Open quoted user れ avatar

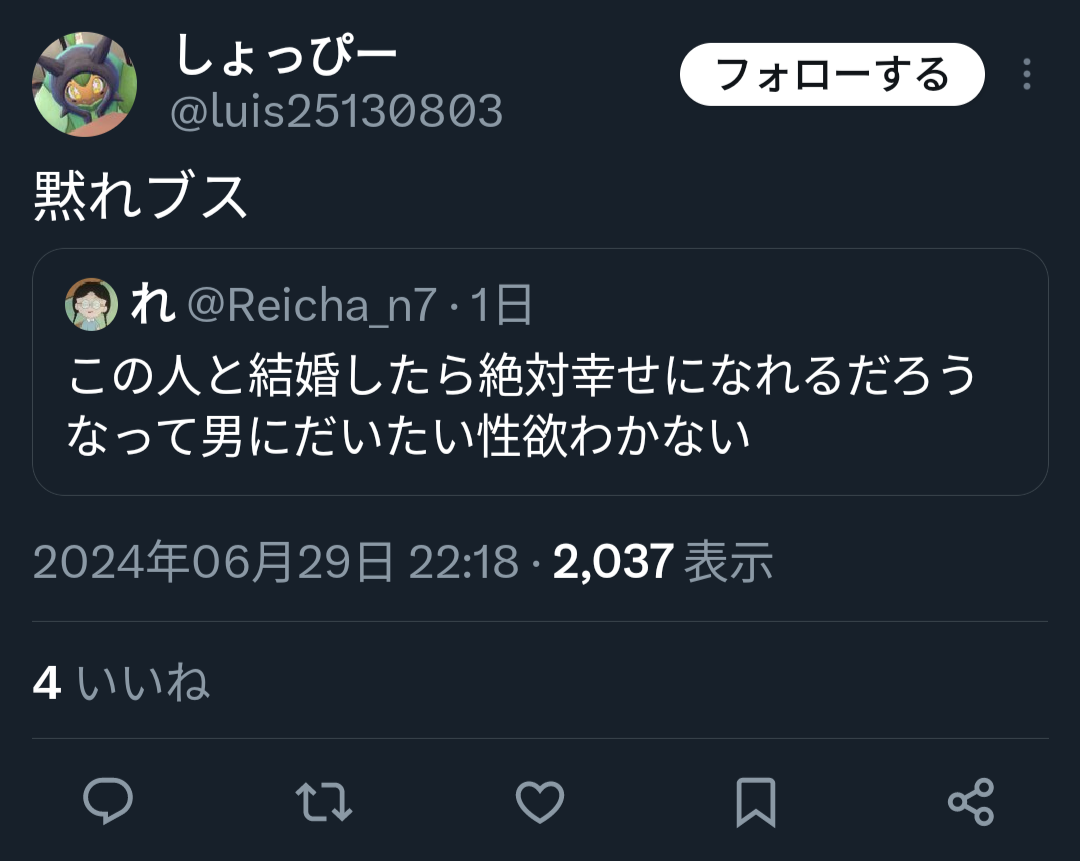point(92,304)
